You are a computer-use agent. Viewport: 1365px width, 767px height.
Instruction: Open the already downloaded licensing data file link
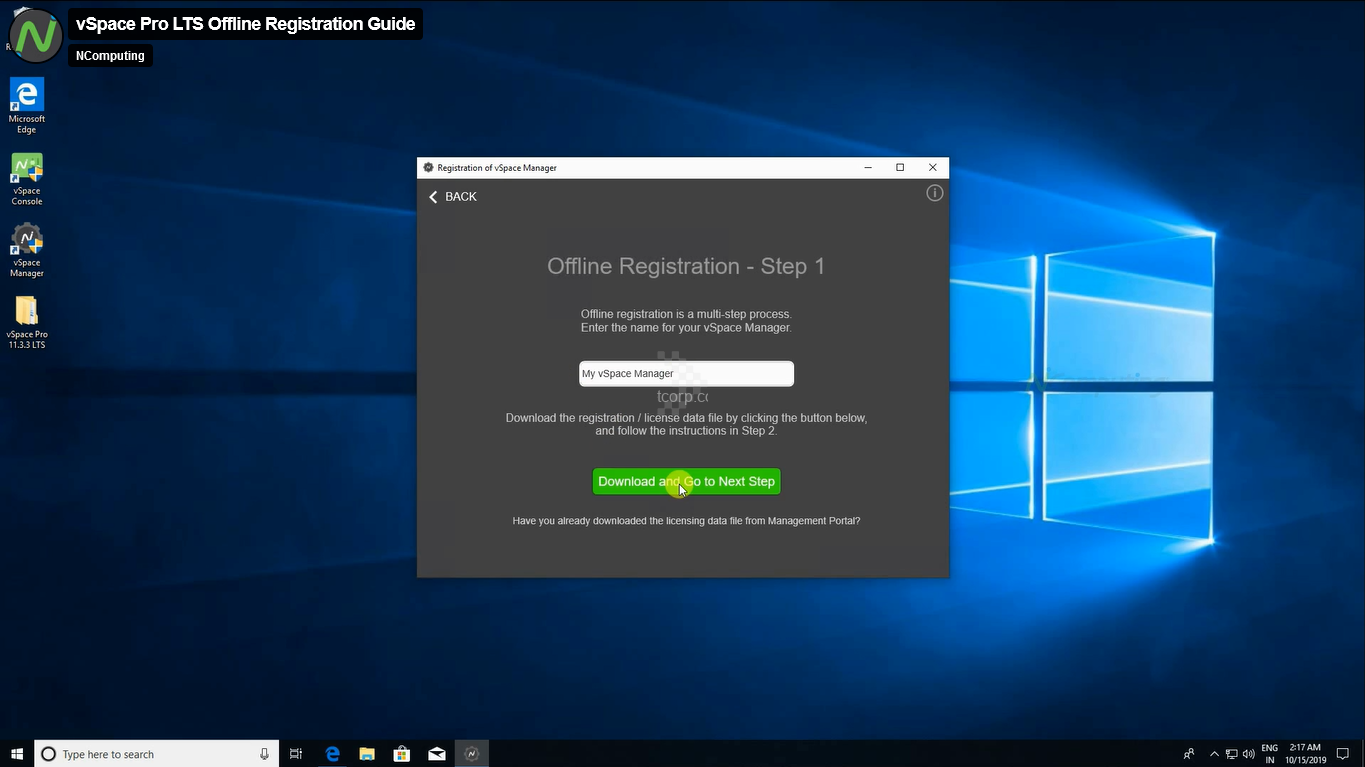[x=686, y=521]
